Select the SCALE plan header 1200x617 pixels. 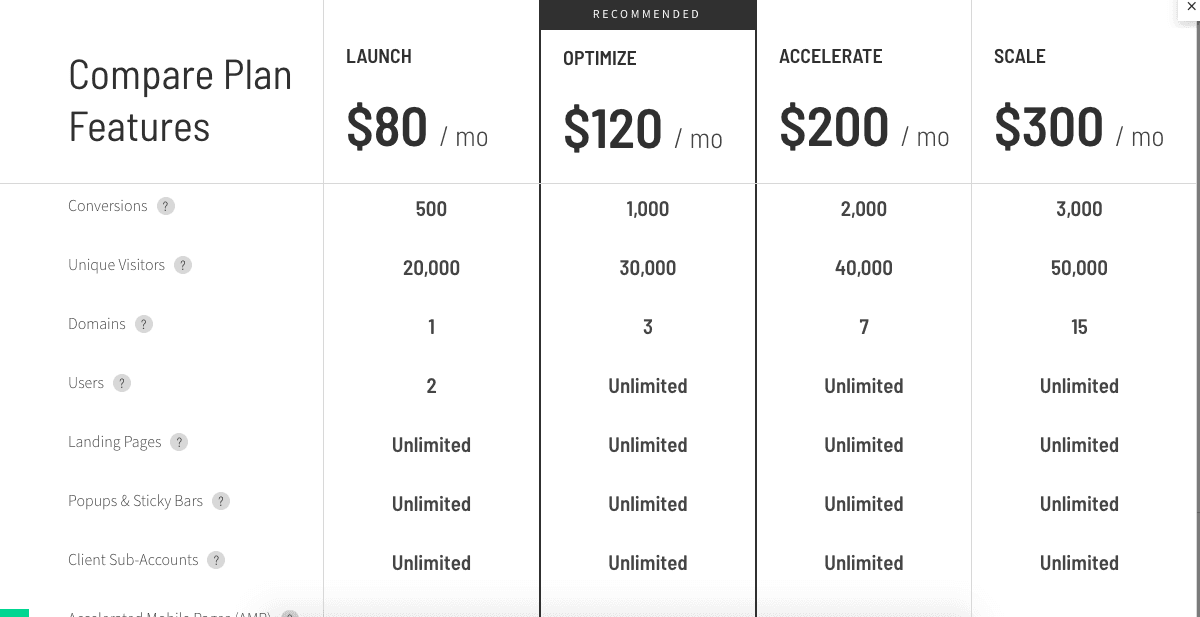point(1020,56)
